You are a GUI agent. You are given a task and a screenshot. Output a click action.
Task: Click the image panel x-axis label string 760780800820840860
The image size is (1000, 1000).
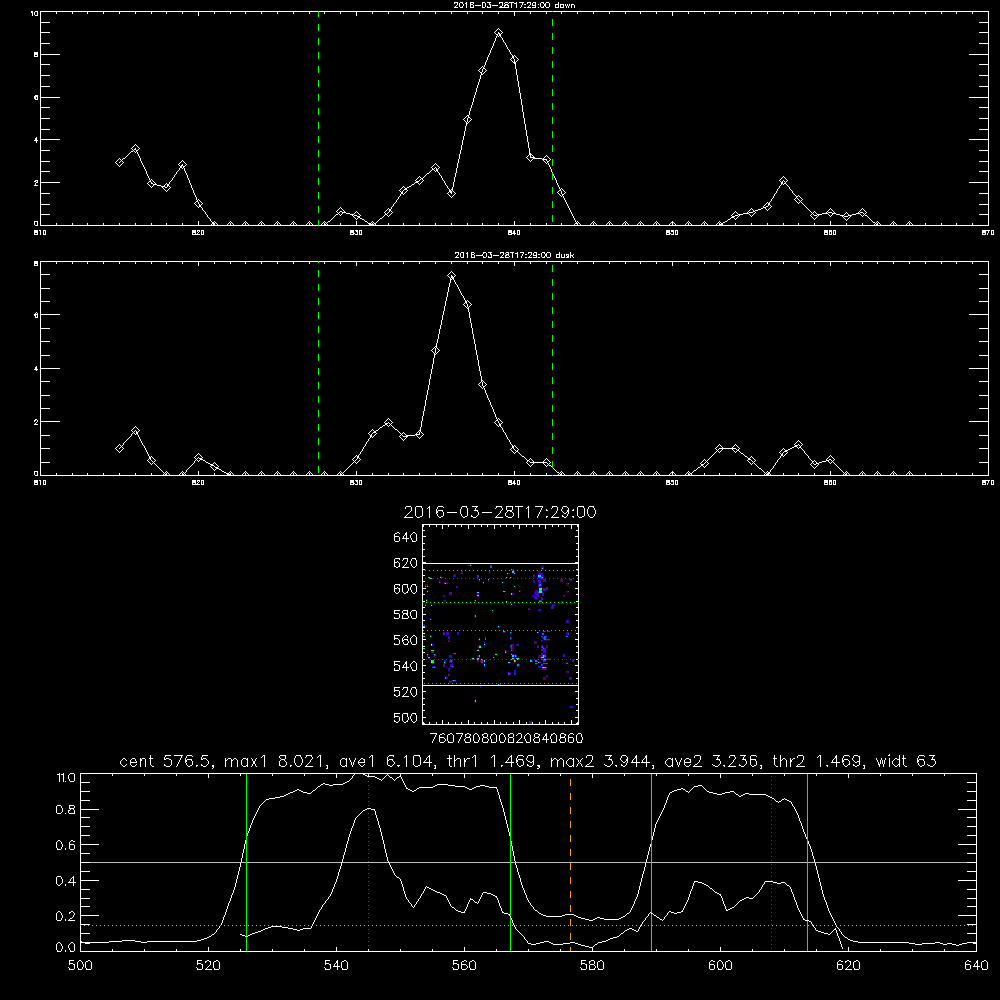(507, 739)
